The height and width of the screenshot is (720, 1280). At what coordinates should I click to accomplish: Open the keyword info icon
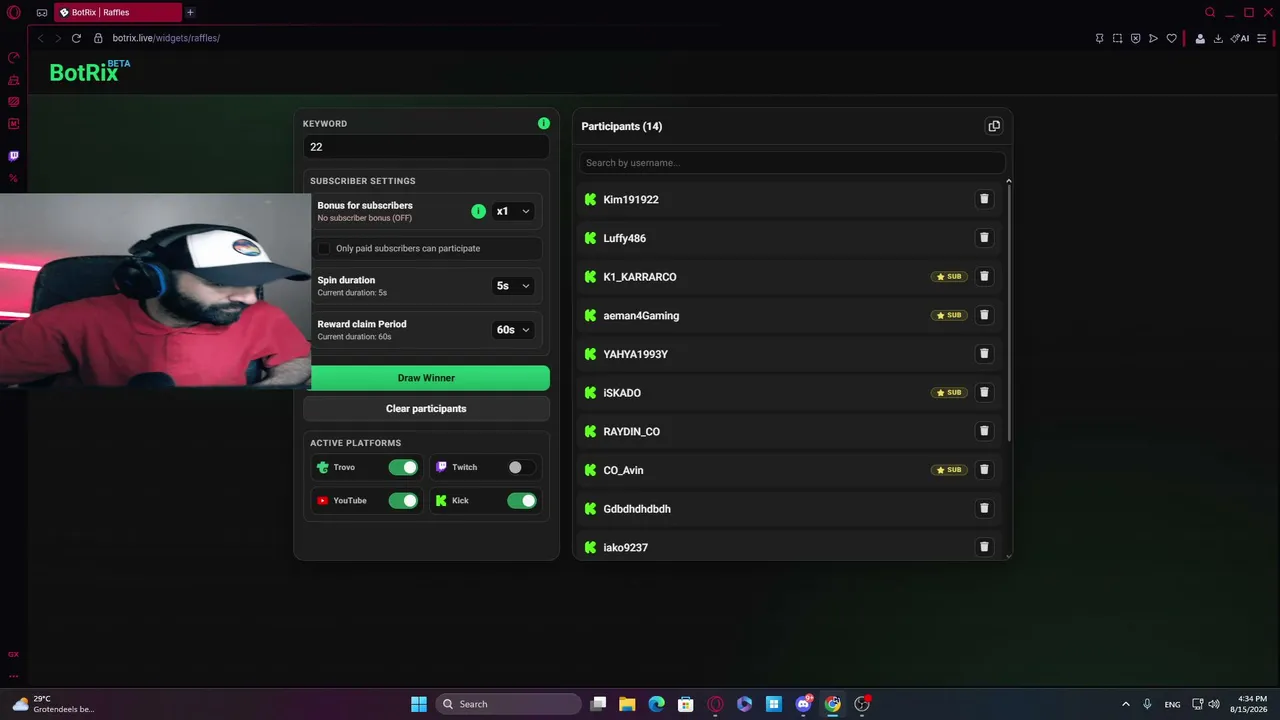pyautogui.click(x=544, y=123)
